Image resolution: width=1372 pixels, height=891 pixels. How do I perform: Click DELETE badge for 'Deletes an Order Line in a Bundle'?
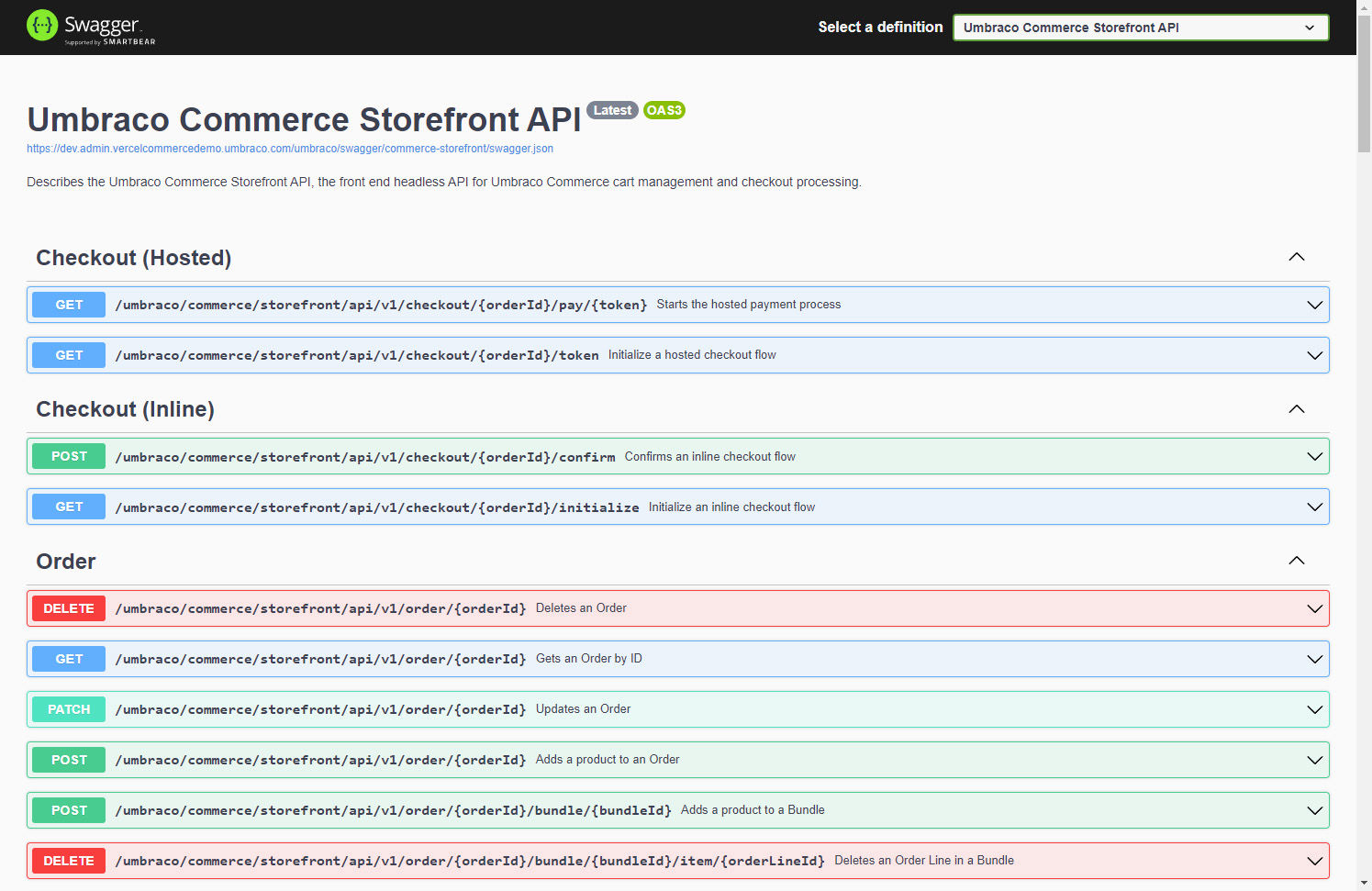pos(69,861)
